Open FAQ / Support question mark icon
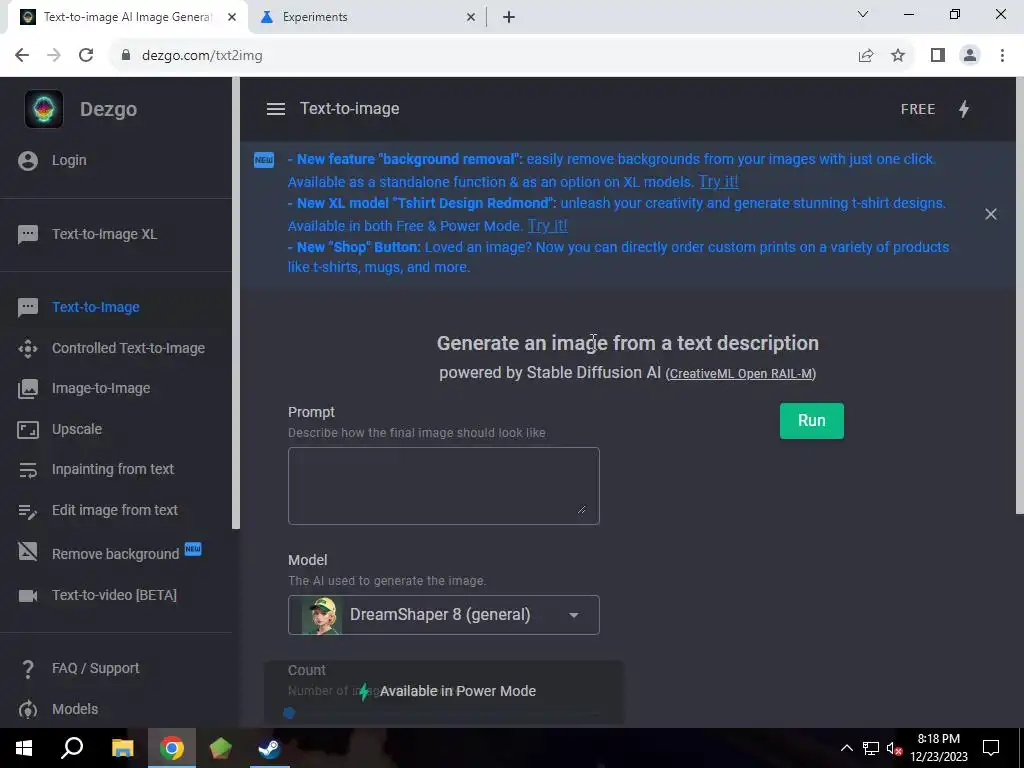 coord(28,669)
